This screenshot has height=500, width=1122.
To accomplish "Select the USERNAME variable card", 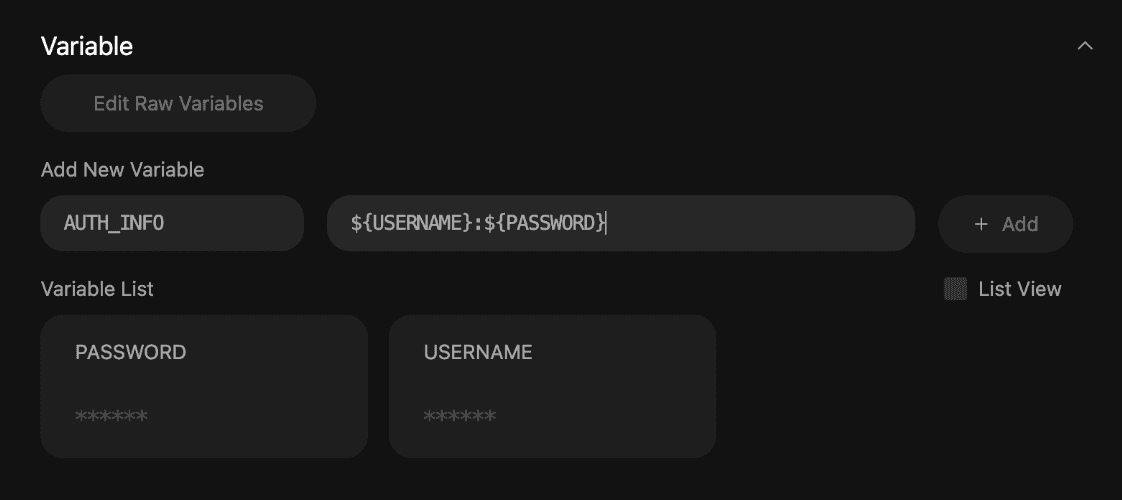I will click(x=552, y=386).
